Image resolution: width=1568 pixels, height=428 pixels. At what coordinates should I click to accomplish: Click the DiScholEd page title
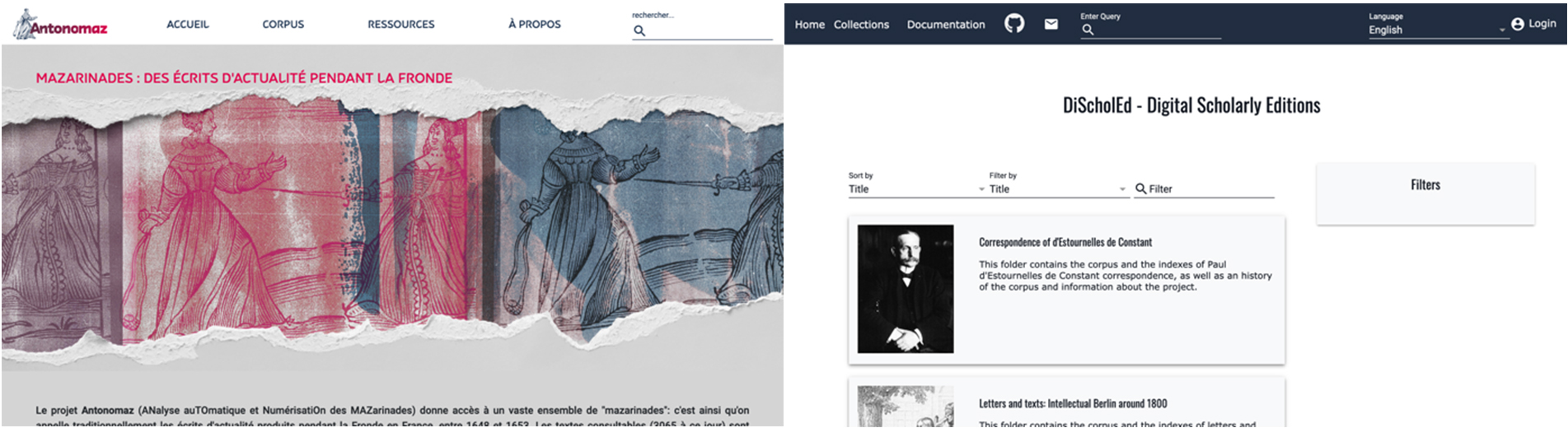click(1191, 105)
